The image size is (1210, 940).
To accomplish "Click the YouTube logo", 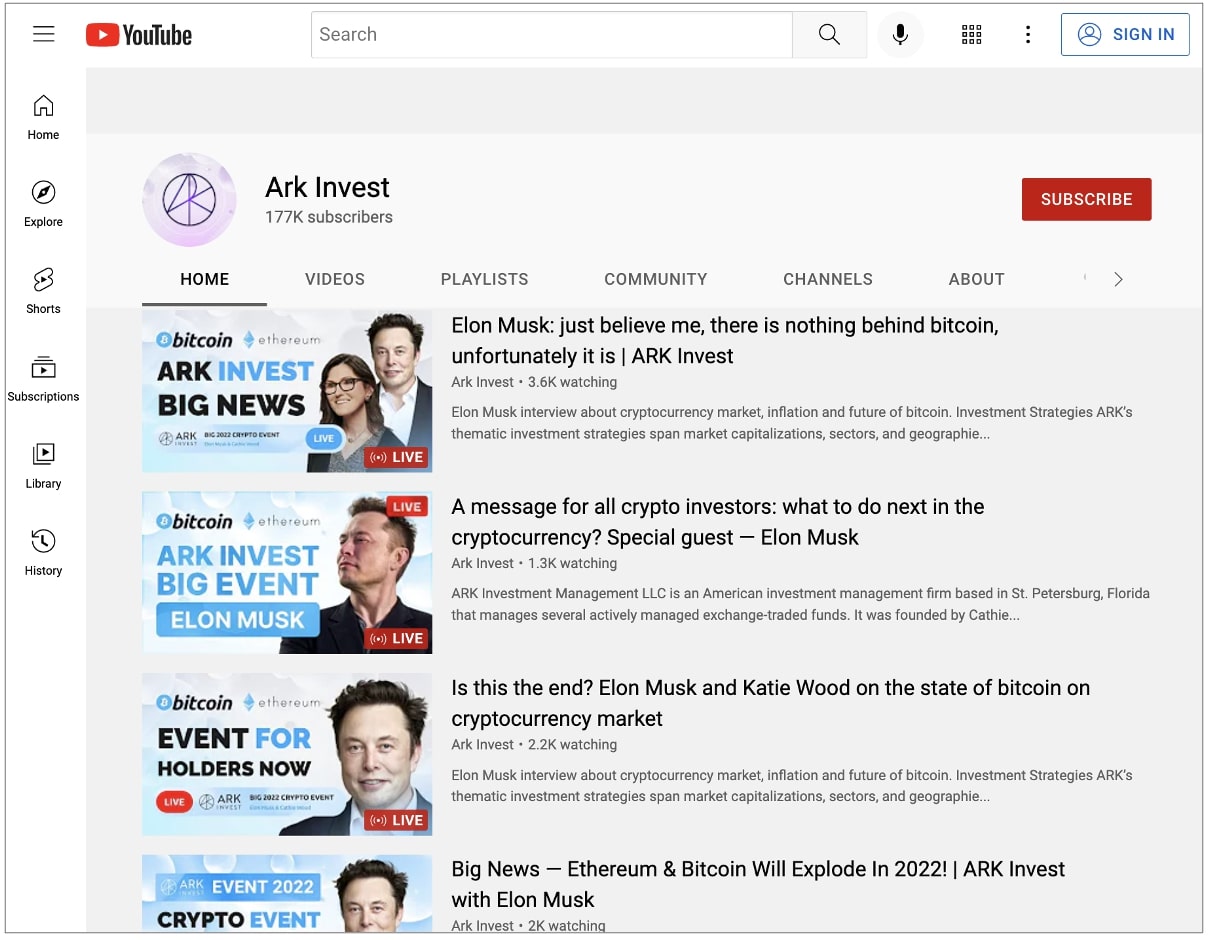I will (139, 35).
